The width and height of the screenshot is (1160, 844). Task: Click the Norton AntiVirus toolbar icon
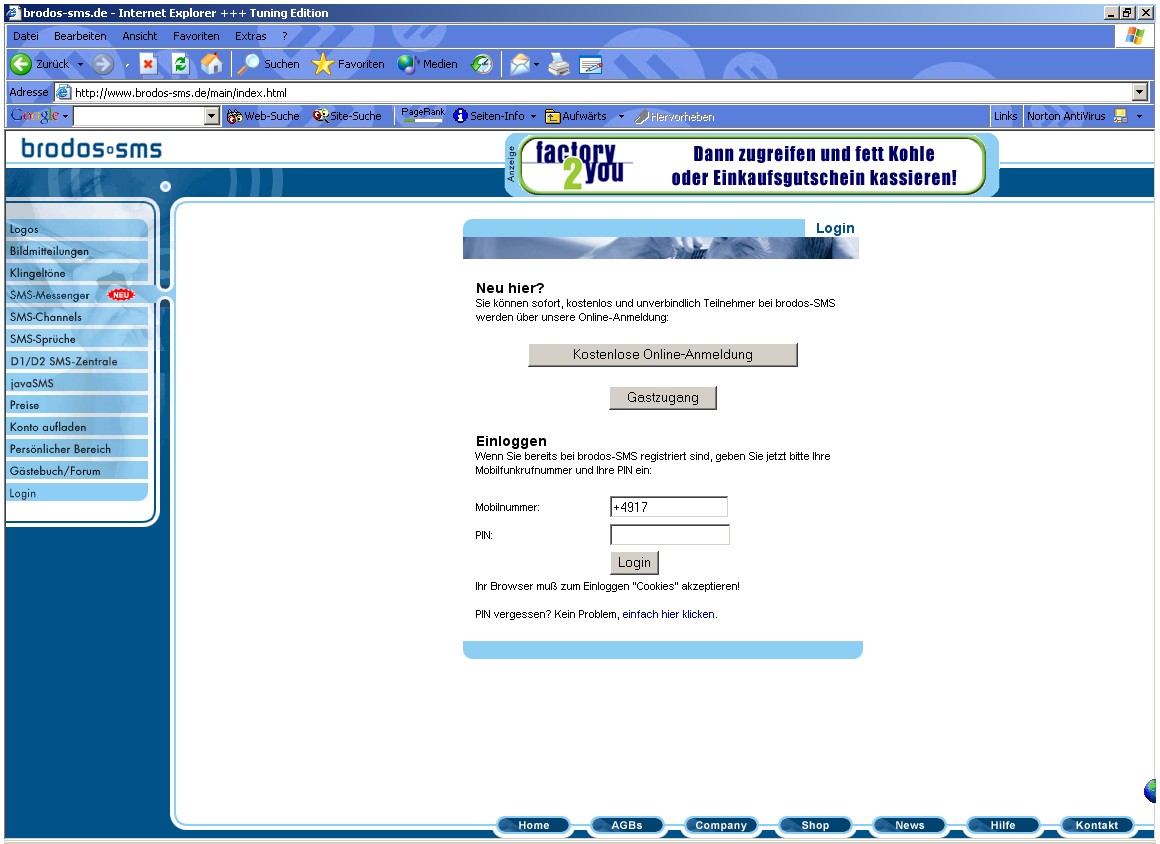click(x=1121, y=116)
